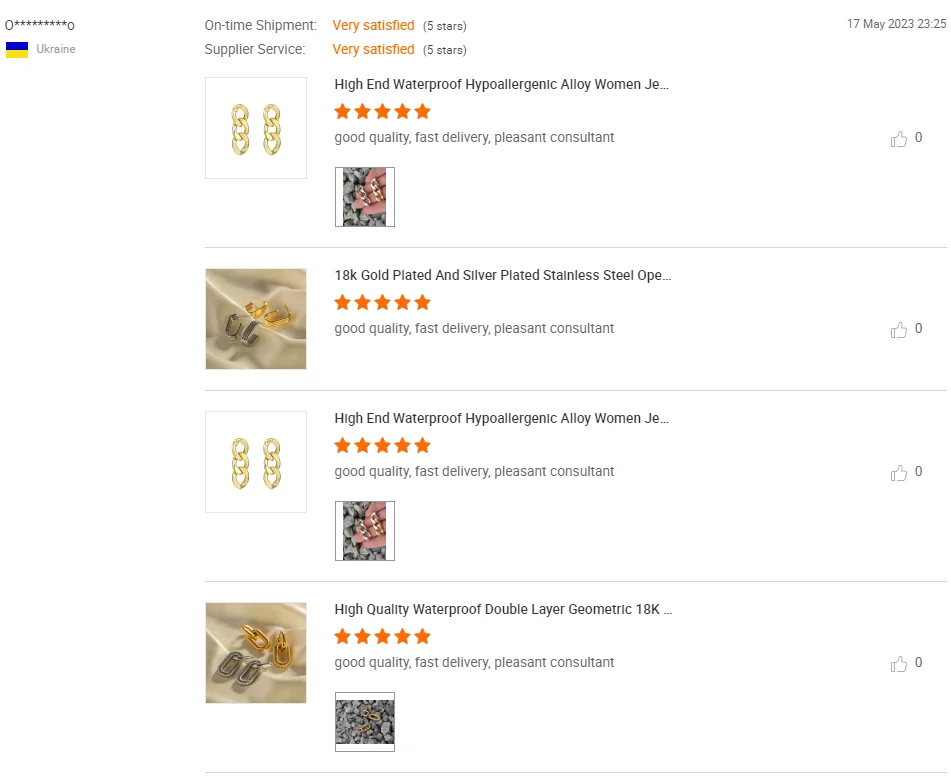Screen dimensions: 951x778
Task: Click the star rating under 18k Gold Plated
Action: click(382, 303)
